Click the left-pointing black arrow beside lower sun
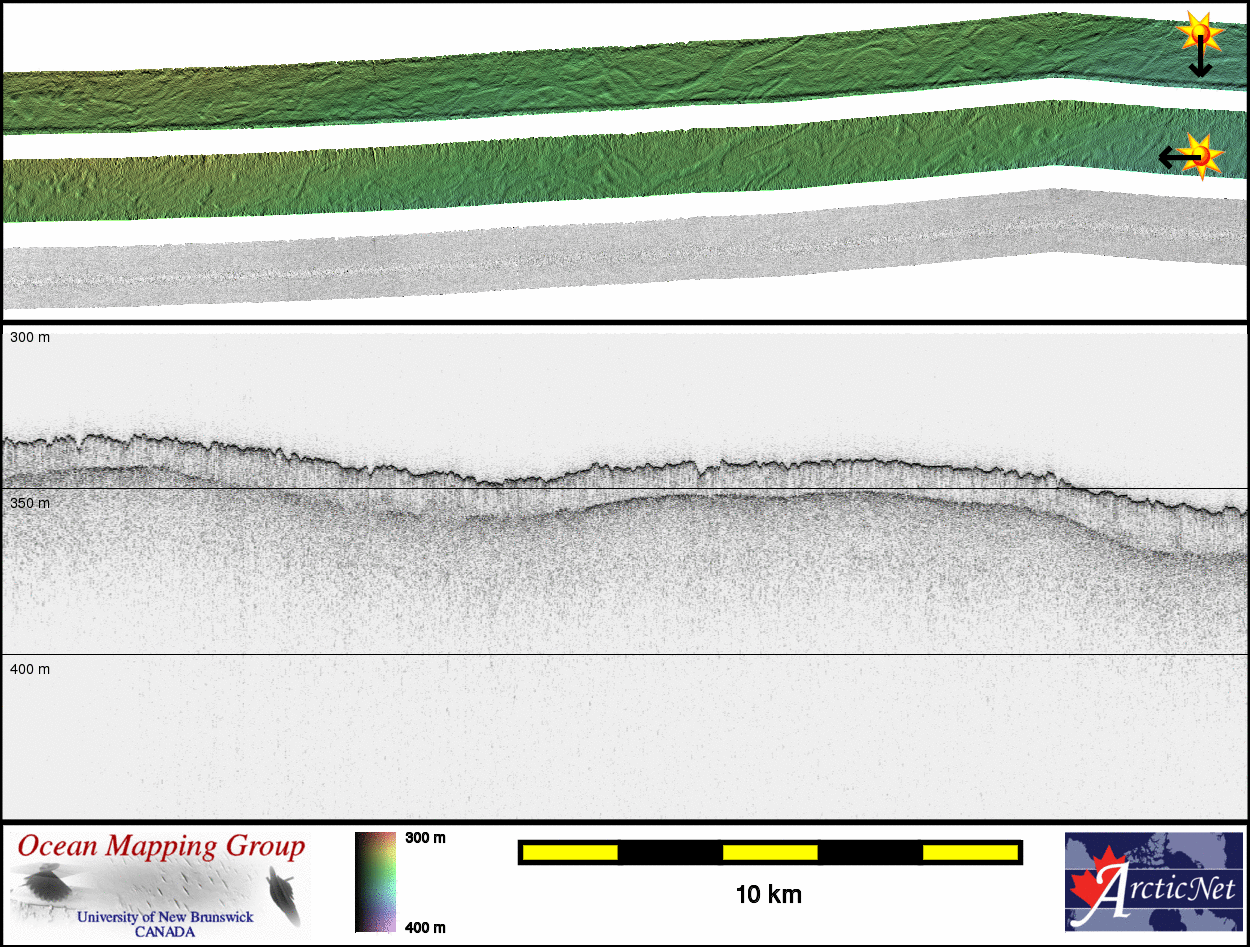Screen dimensions: 1250x947 pos(1173,157)
